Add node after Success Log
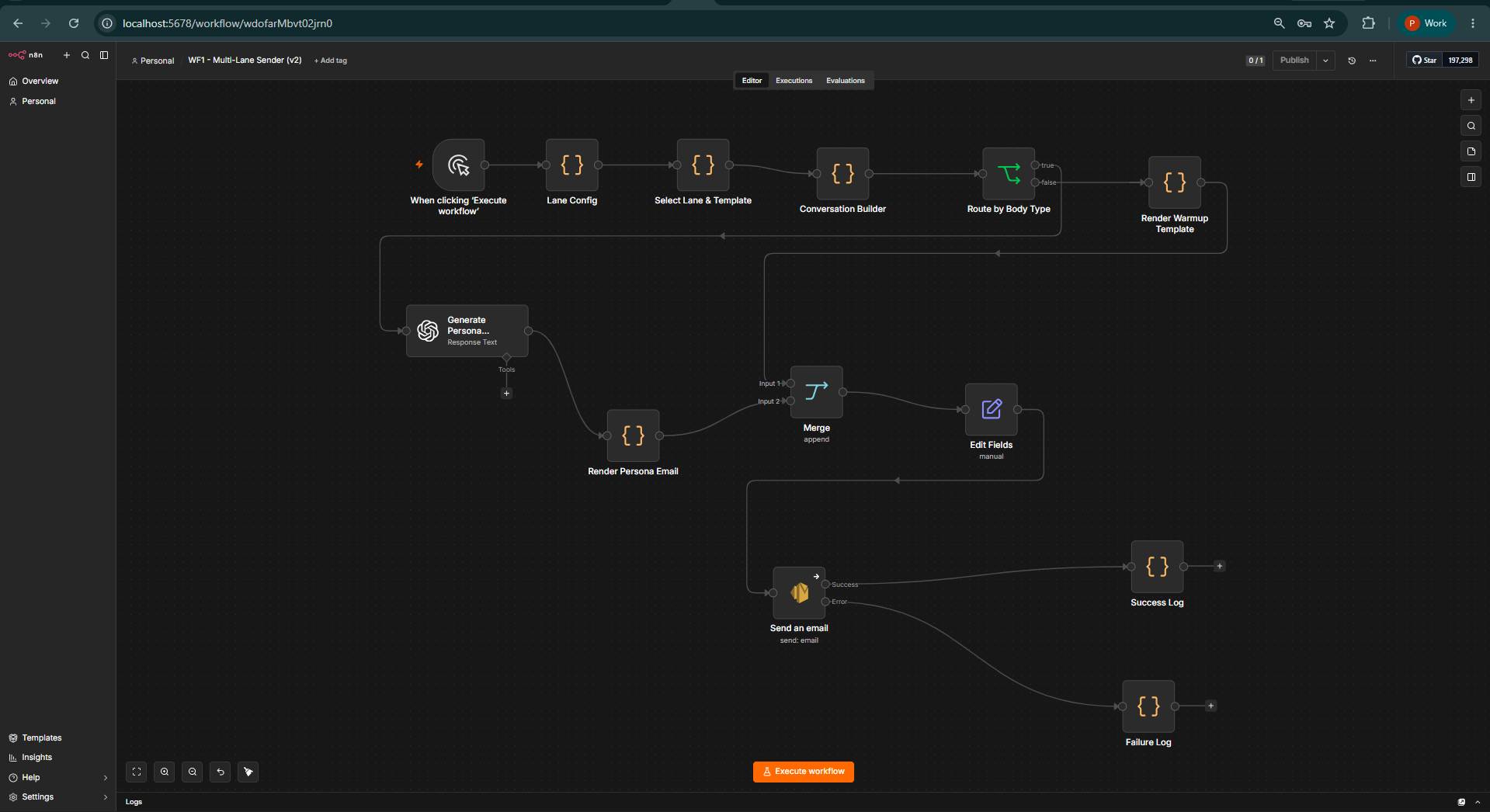Screen dimensions: 1490x812 pos(1220,566)
